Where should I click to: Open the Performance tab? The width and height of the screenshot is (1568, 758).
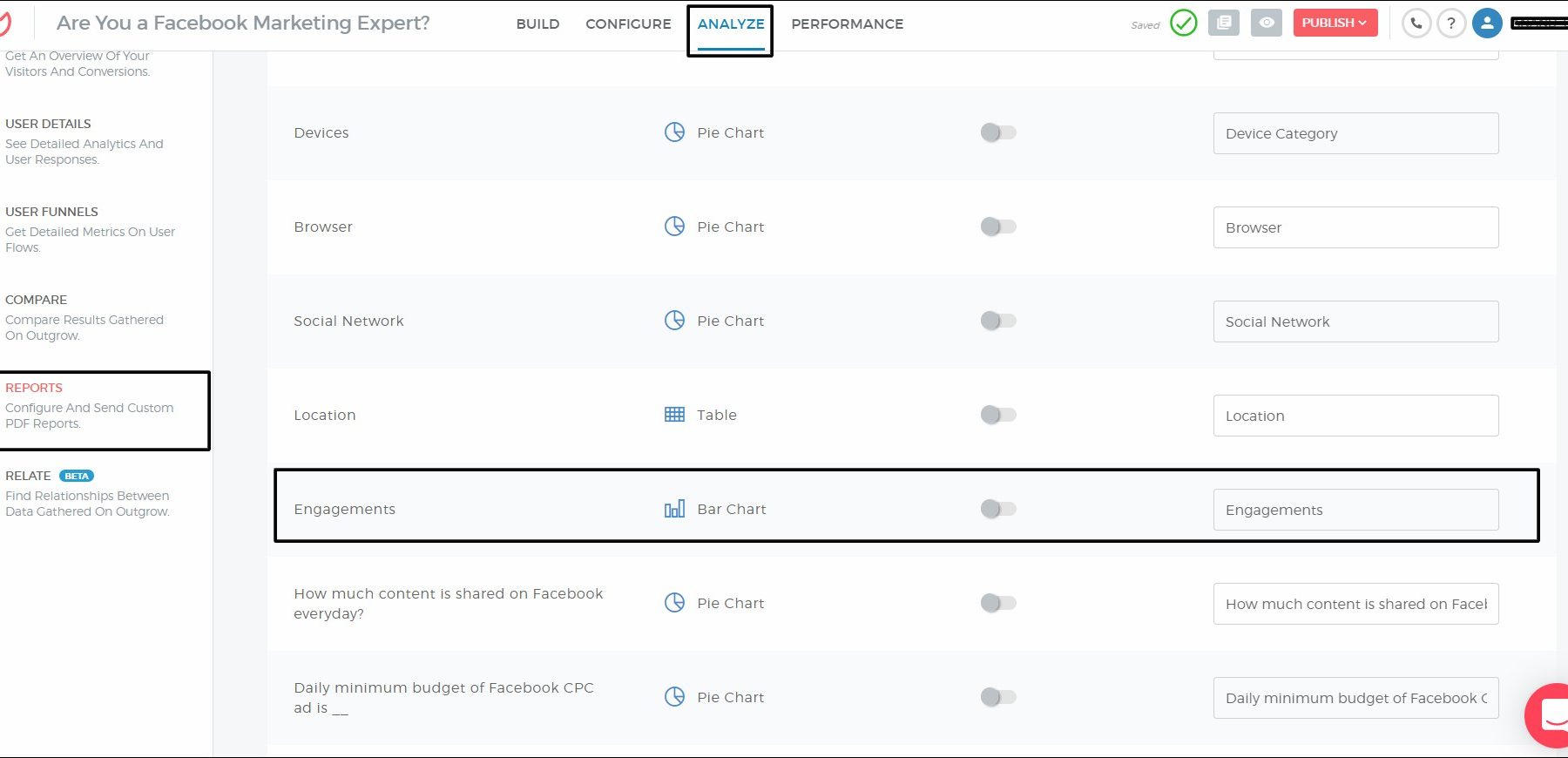(x=847, y=24)
